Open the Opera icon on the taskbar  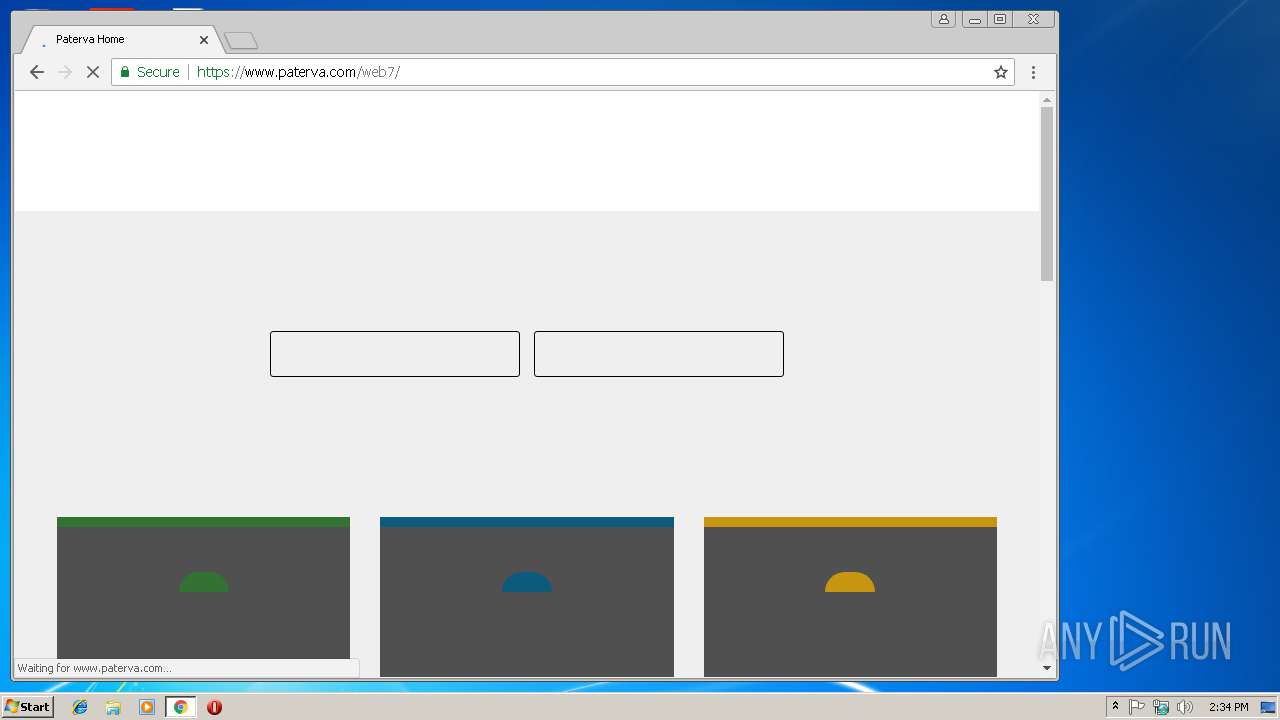click(x=214, y=707)
